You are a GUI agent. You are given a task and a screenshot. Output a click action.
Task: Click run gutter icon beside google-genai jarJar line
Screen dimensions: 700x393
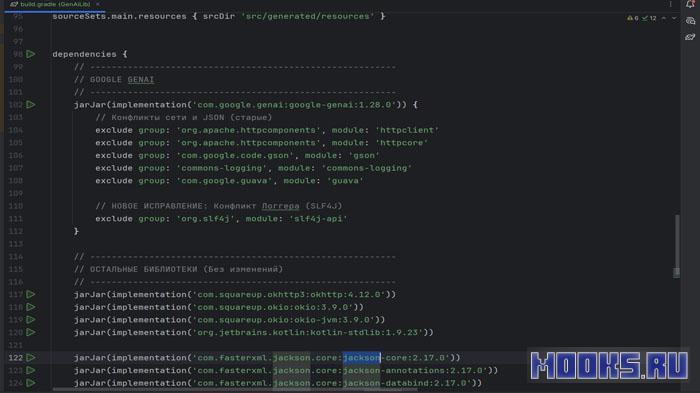31,105
